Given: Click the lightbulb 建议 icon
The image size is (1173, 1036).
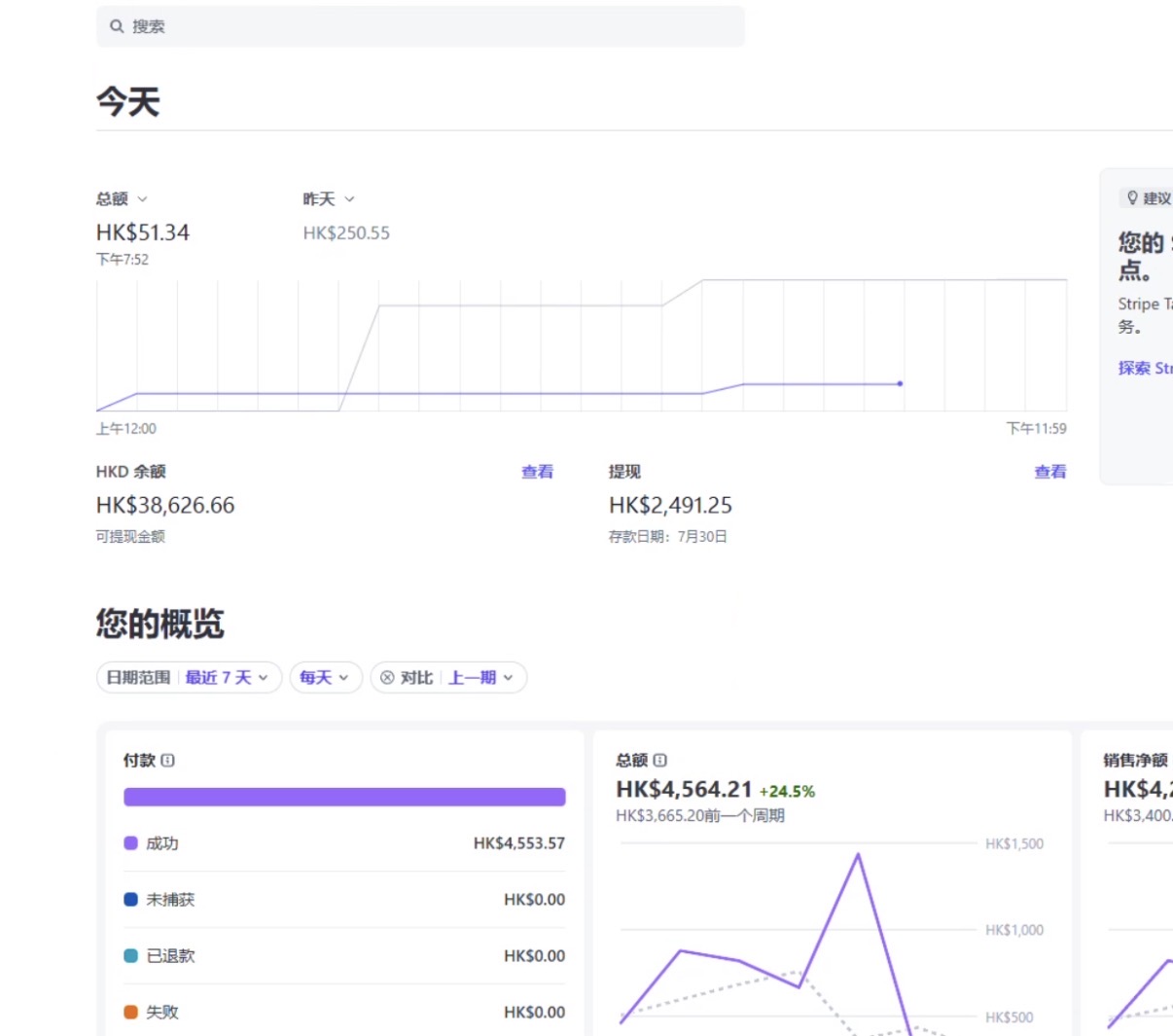Looking at the screenshot, I should click(x=1132, y=198).
